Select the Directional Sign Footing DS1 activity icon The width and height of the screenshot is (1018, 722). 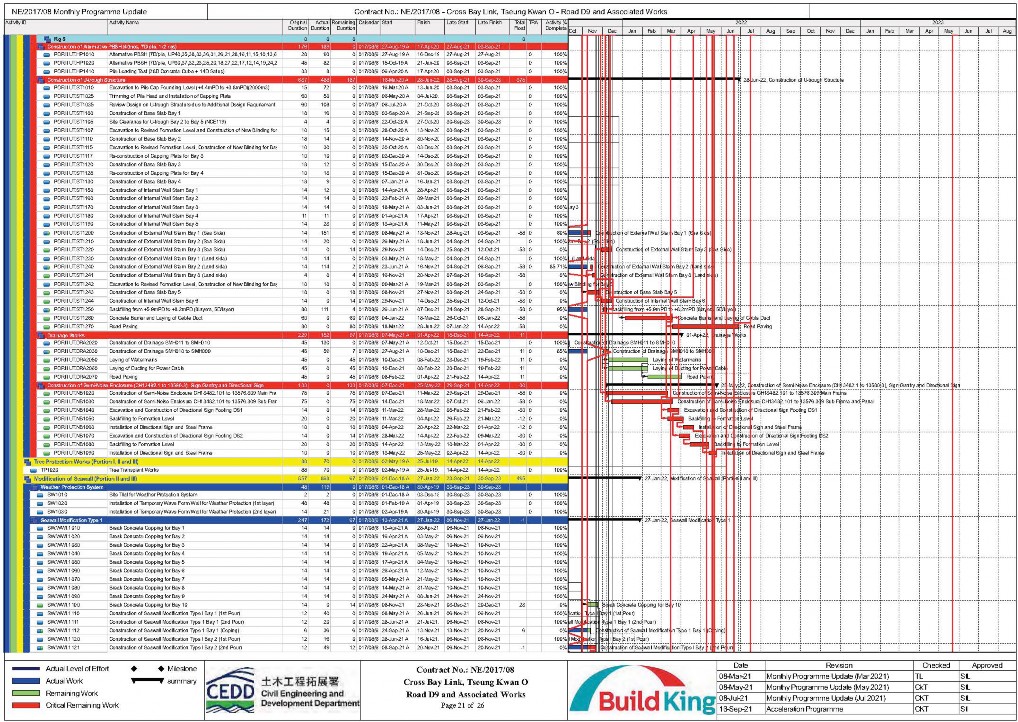(47, 410)
